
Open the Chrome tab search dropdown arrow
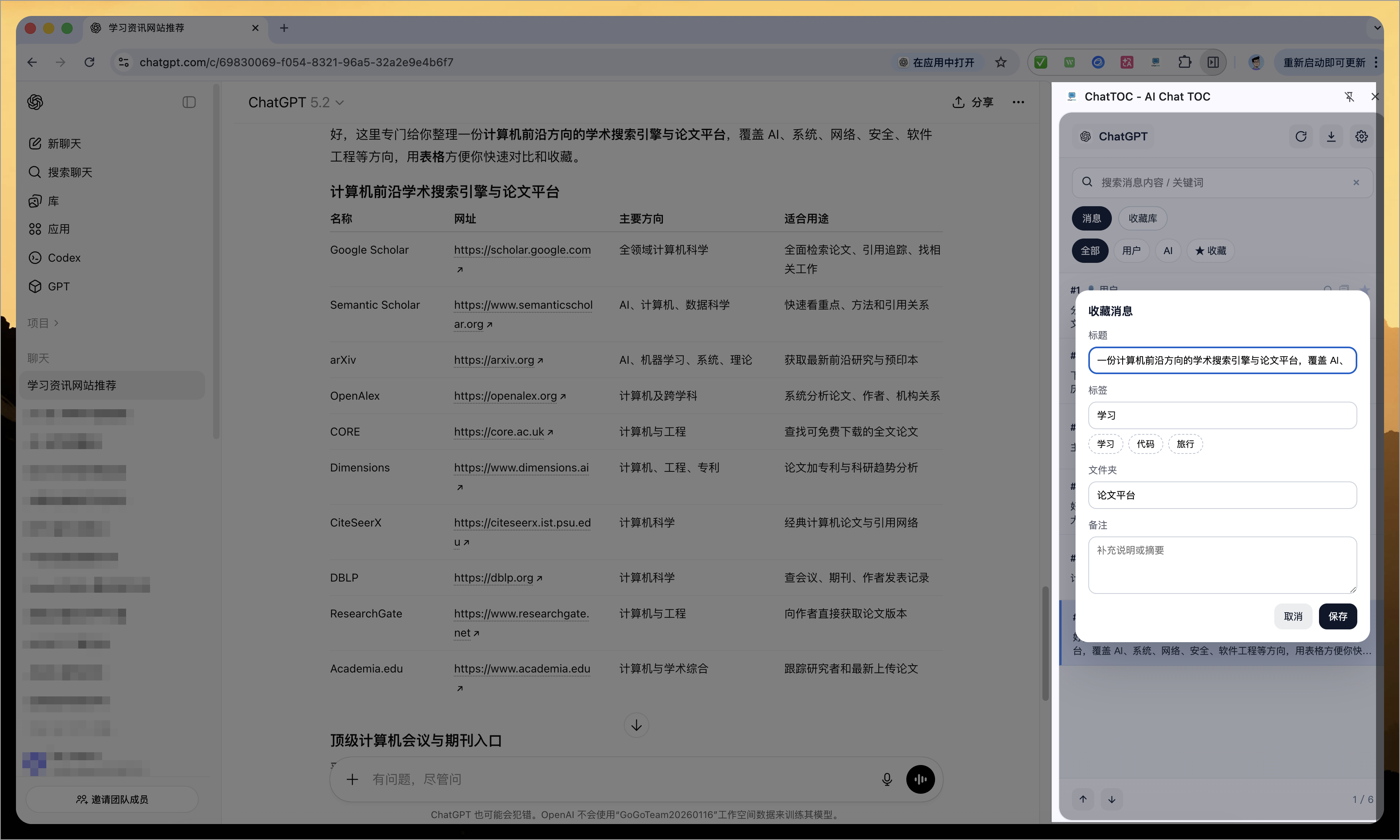(1377, 28)
